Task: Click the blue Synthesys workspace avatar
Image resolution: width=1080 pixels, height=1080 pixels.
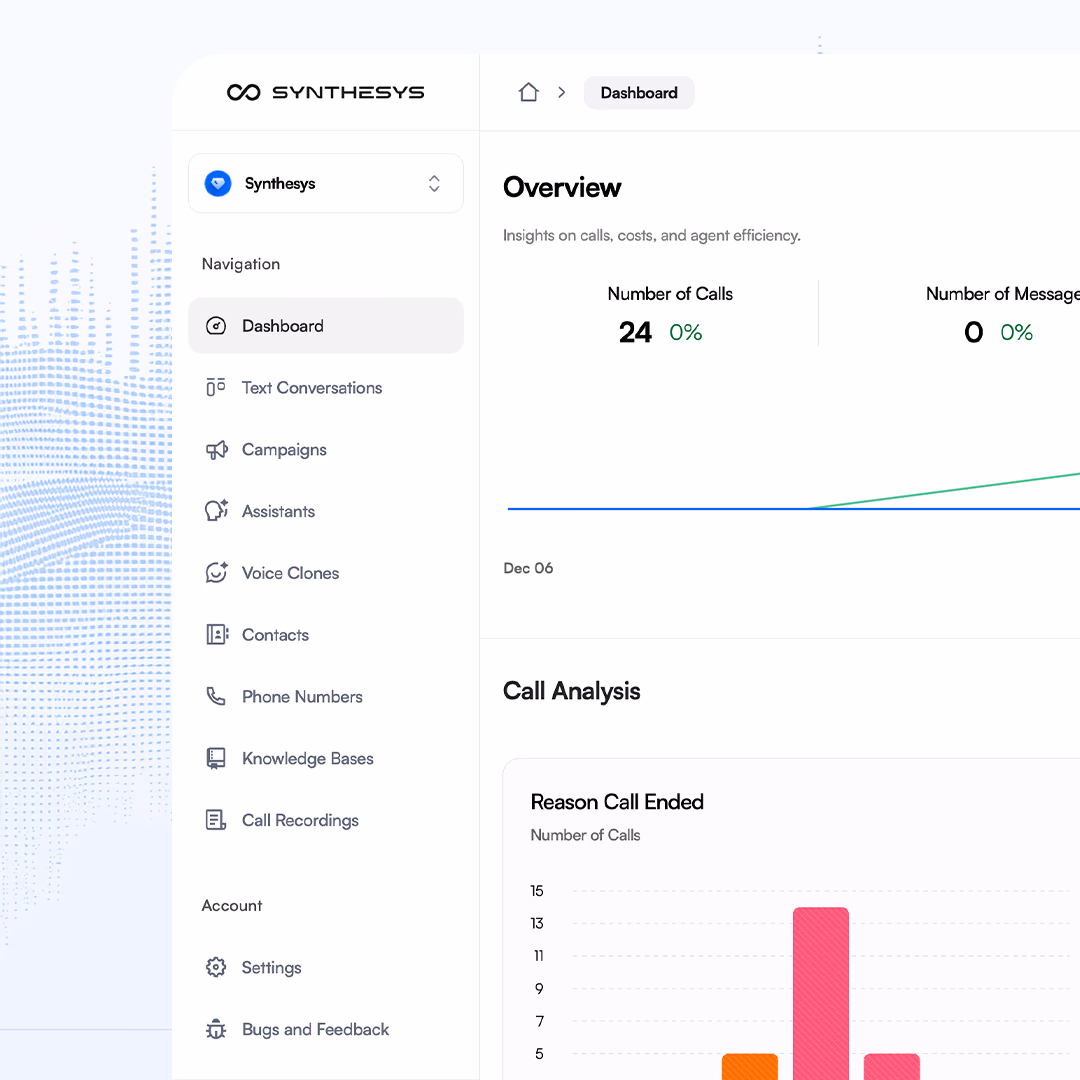Action: click(218, 183)
